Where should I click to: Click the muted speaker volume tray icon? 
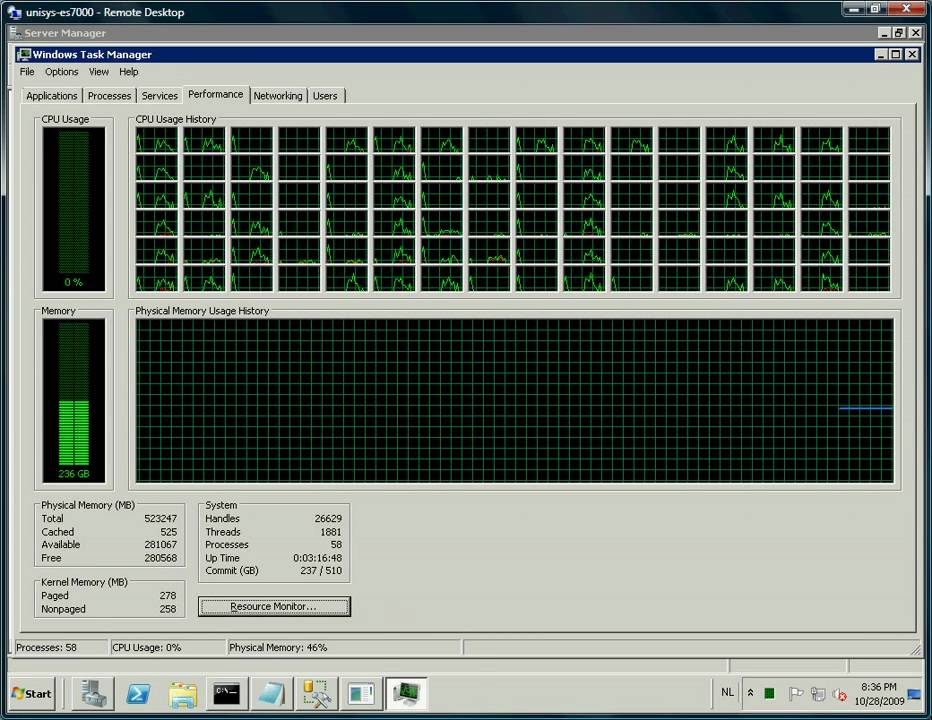coord(839,694)
